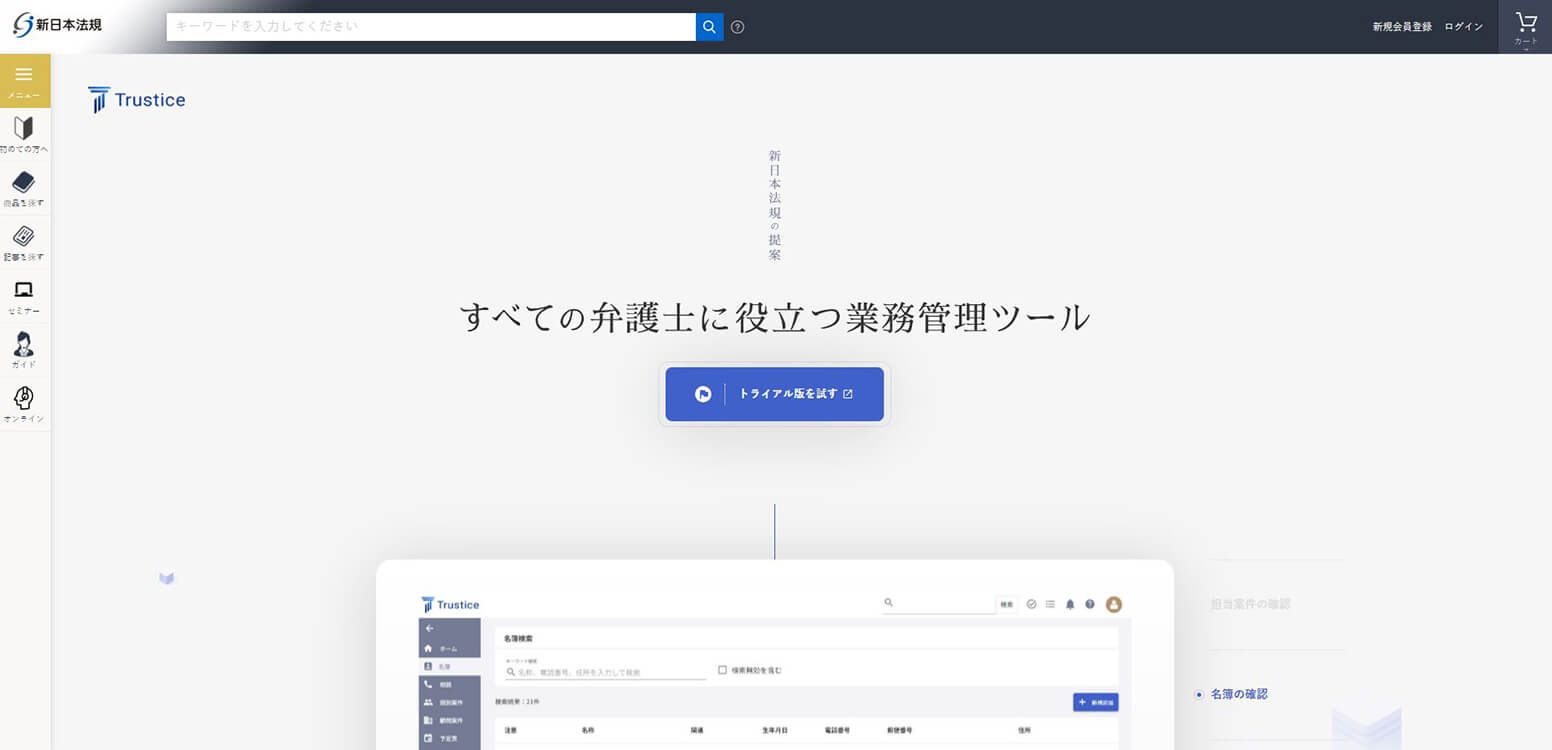Click 新規会員登録 link in header
Viewport: 1552px width, 750px height.
(1402, 27)
